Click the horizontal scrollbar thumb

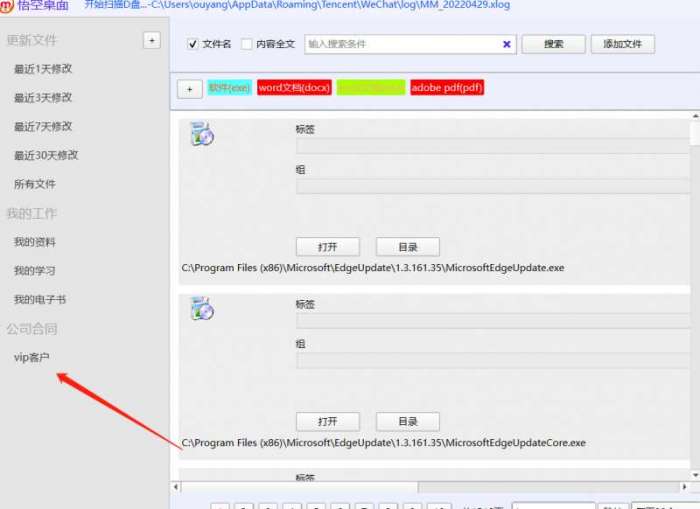300,487
